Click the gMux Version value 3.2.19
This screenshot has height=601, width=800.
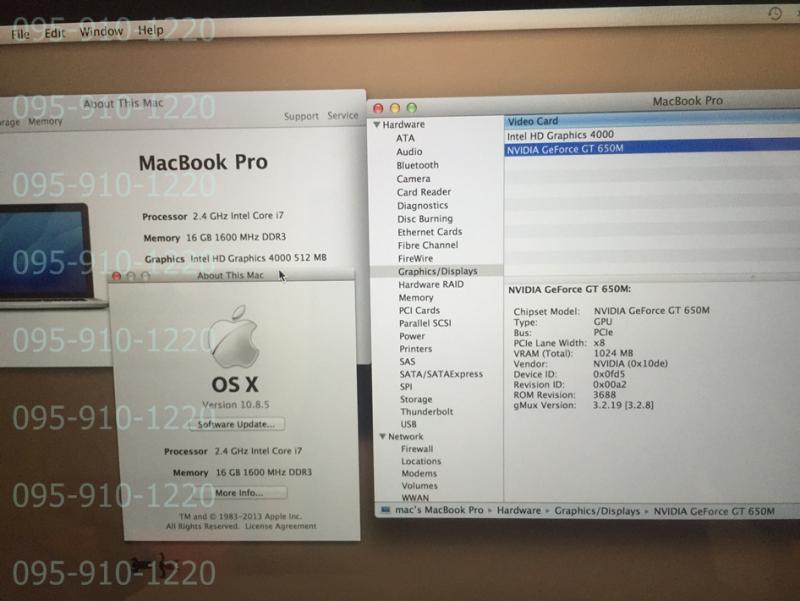pos(623,405)
